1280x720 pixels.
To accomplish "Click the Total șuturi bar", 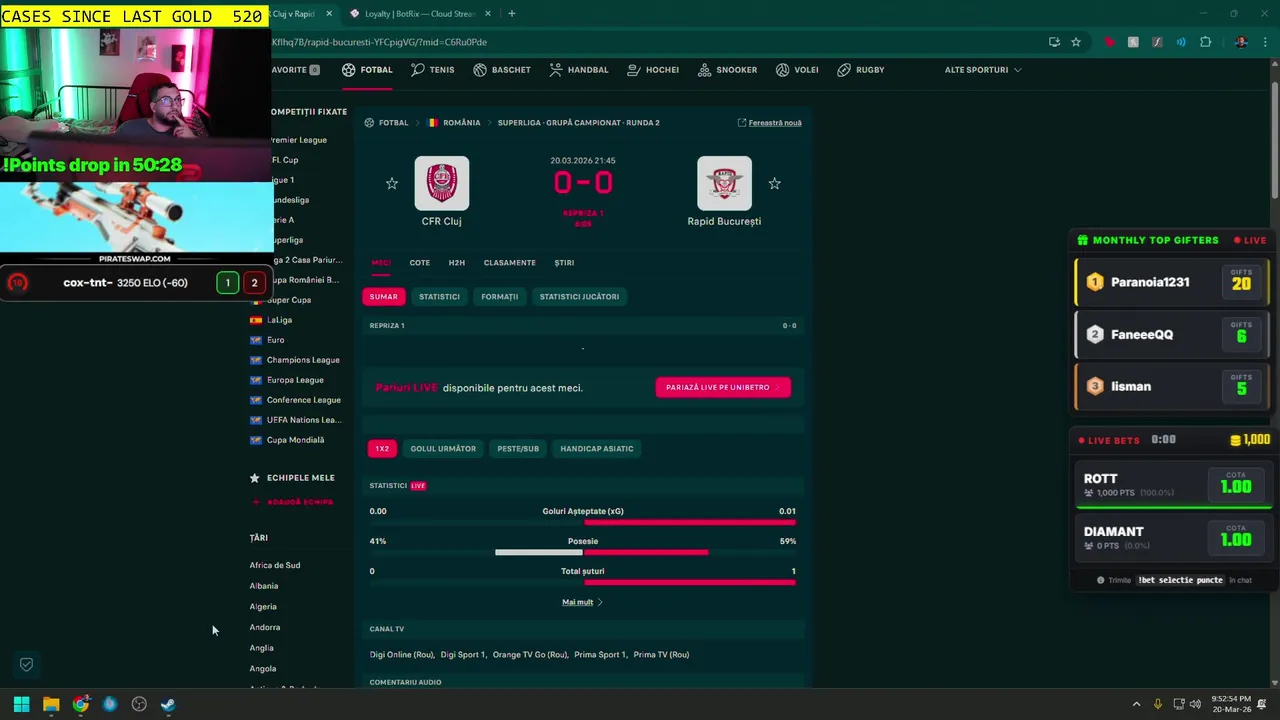I will [583, 582].
